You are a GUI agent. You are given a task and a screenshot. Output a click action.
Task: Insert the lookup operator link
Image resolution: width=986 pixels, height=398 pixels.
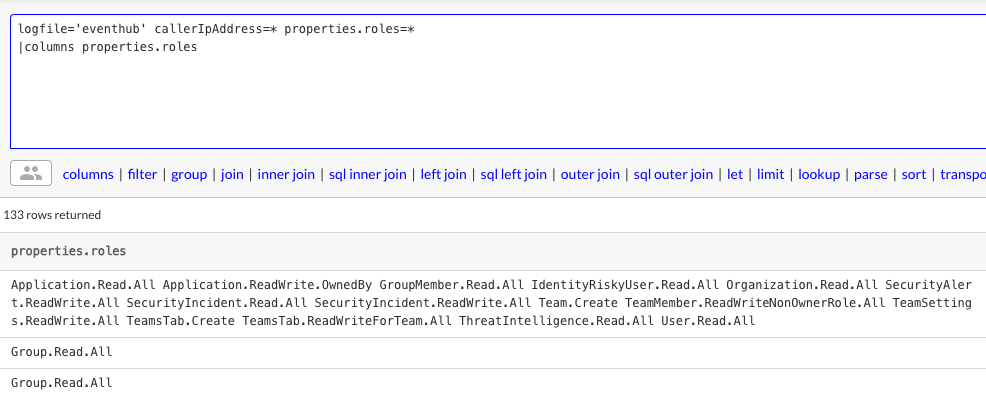click(819, 174)
